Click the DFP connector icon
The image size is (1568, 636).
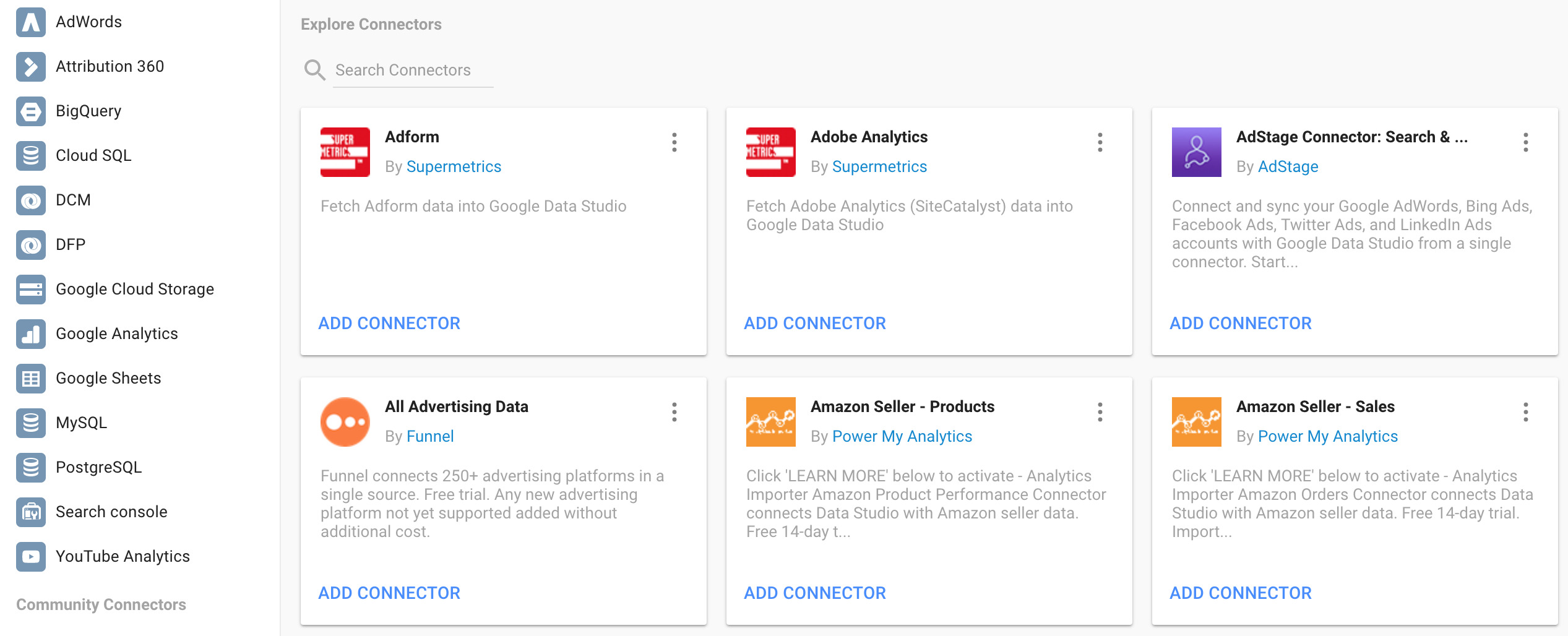(x=31, y=245)
